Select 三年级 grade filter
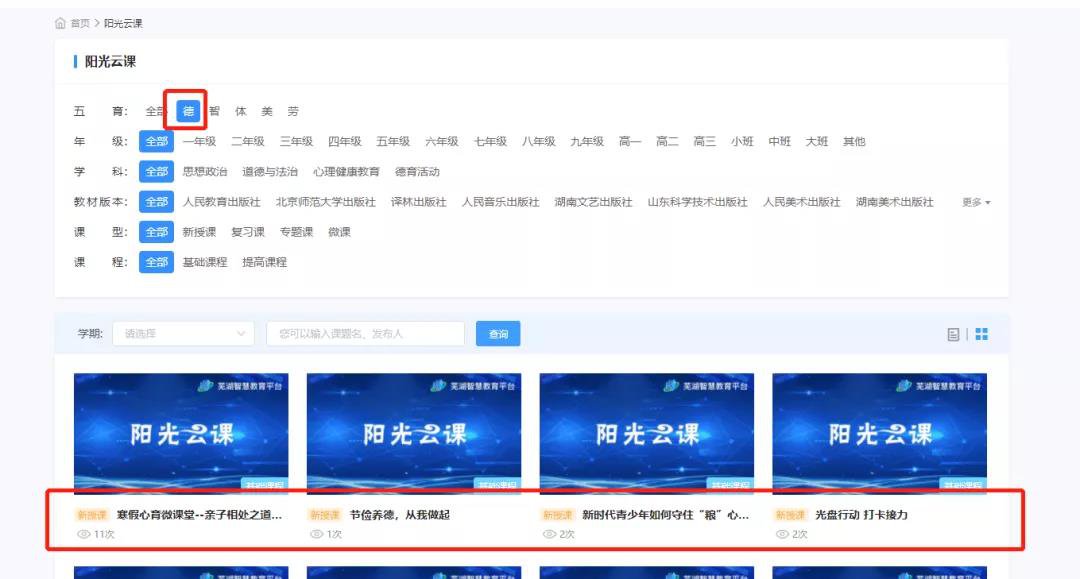 coord(296,142)
